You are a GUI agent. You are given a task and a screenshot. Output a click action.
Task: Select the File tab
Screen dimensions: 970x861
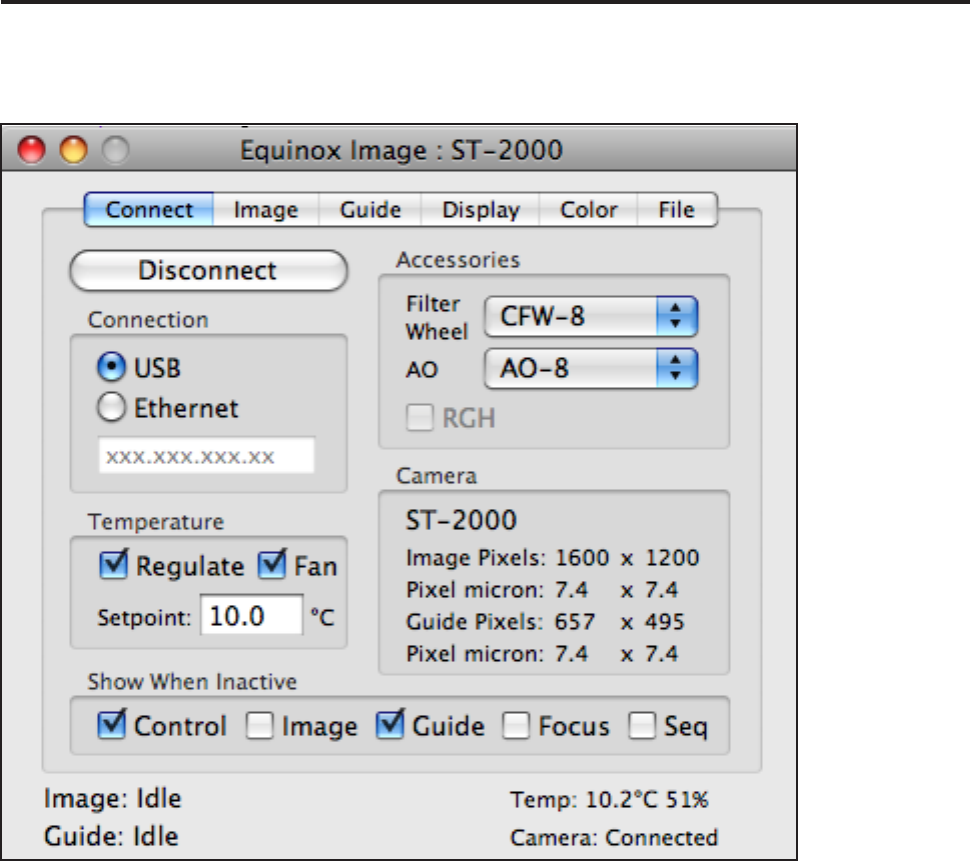click(677, 210)
